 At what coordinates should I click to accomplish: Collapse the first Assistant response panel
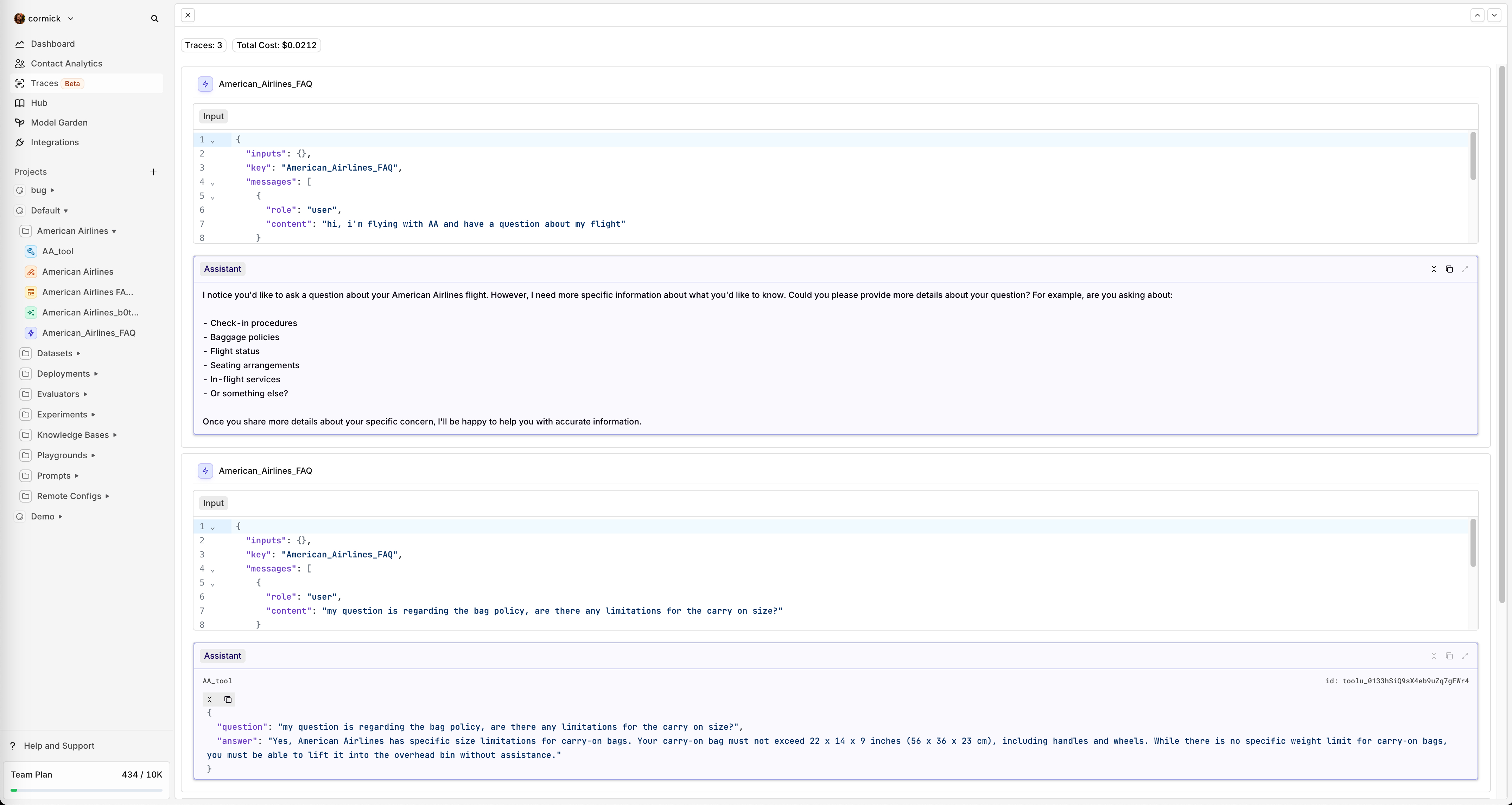click(x=1433, y=269)
